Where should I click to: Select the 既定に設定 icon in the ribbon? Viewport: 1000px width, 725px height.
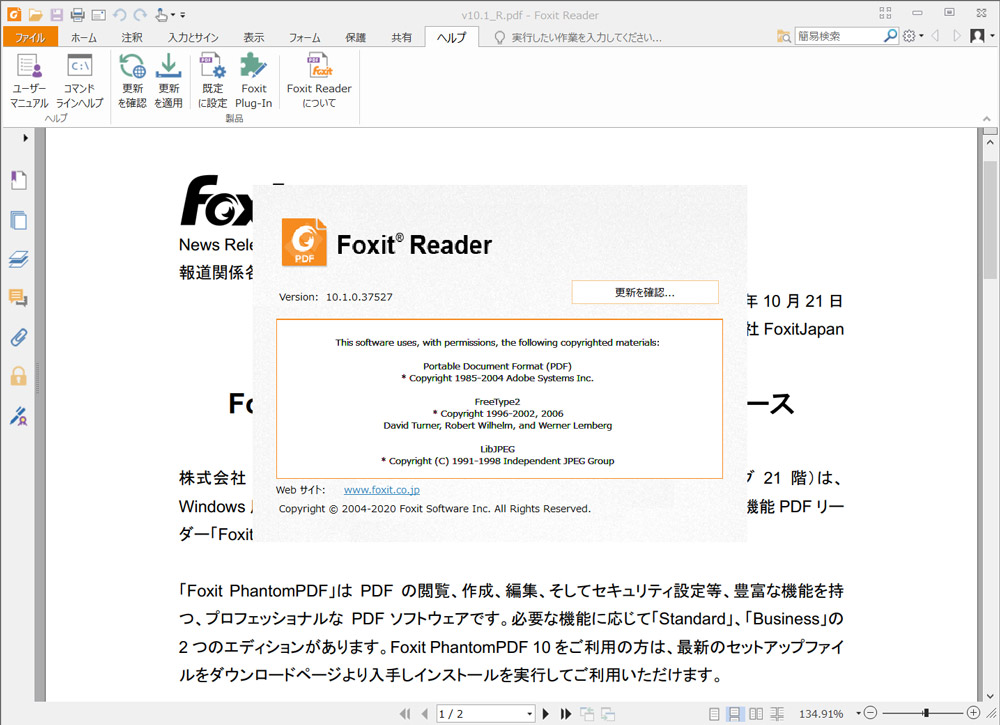211,77
